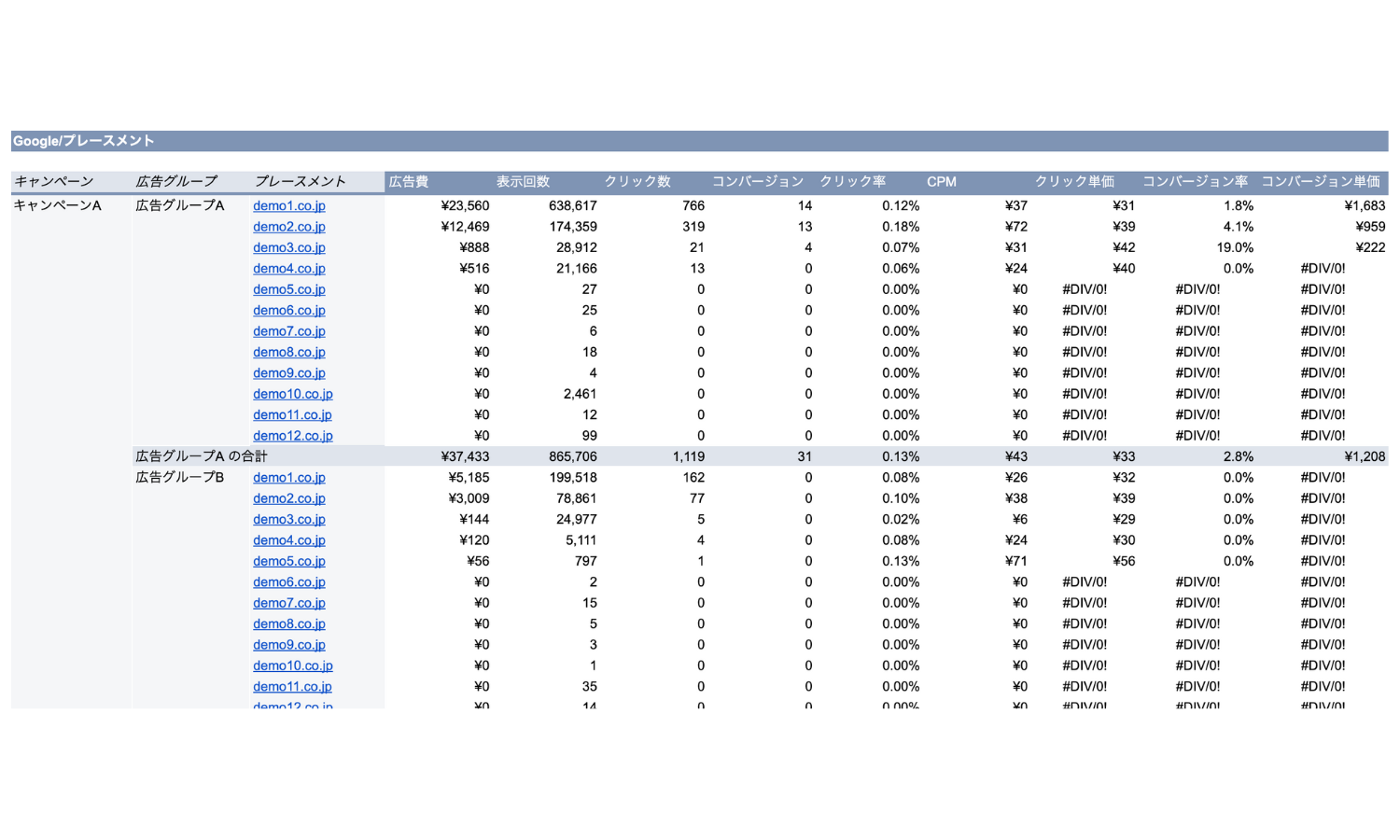Image resolution: width=1400 pixels, height=840 pixels.
Task: Select the ¥23,560 ad cost cell
Action: [x=465, y=205]
